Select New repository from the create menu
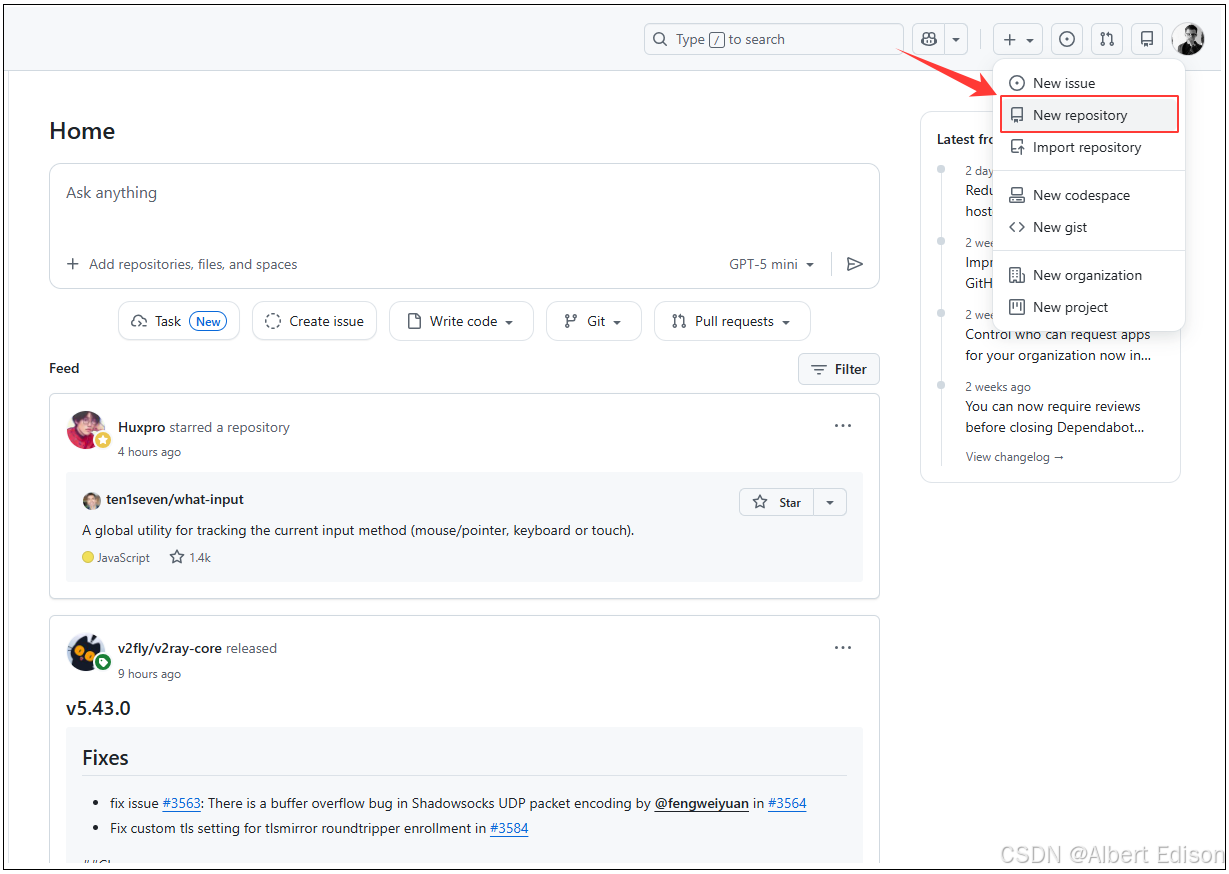1229x874 pixels. 1089,115
